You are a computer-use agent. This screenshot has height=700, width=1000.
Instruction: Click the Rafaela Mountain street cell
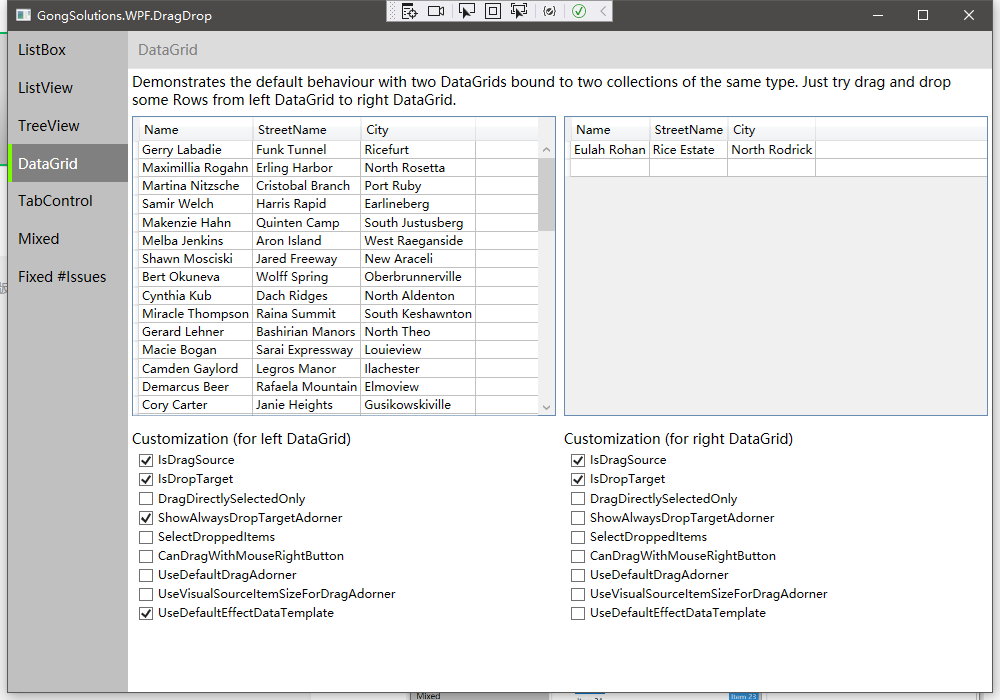pos(307,386)
